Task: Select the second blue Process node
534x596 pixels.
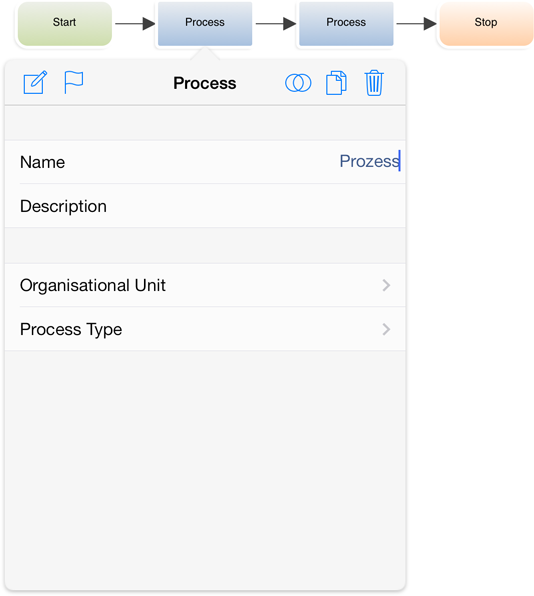Action: 346,24
